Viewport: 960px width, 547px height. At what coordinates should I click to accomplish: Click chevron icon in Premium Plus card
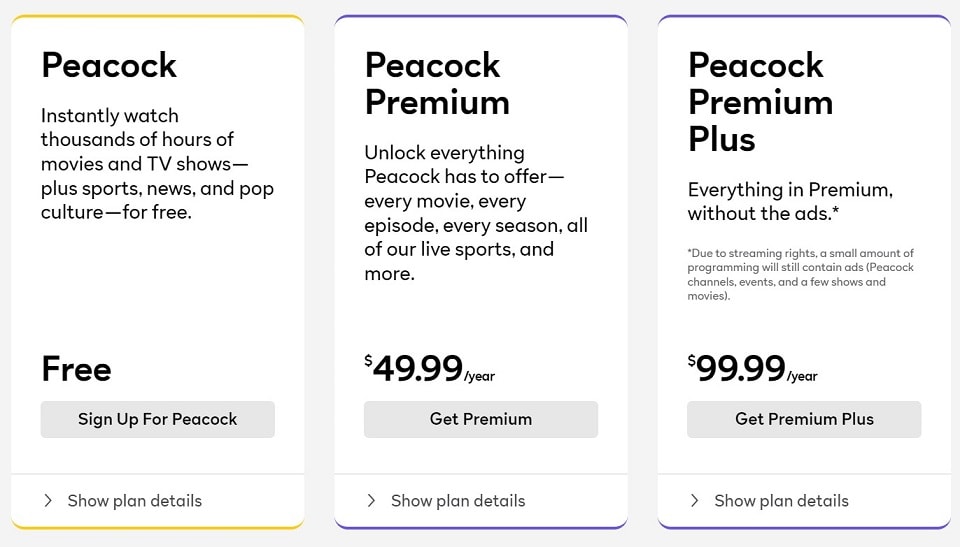point(695,500)
